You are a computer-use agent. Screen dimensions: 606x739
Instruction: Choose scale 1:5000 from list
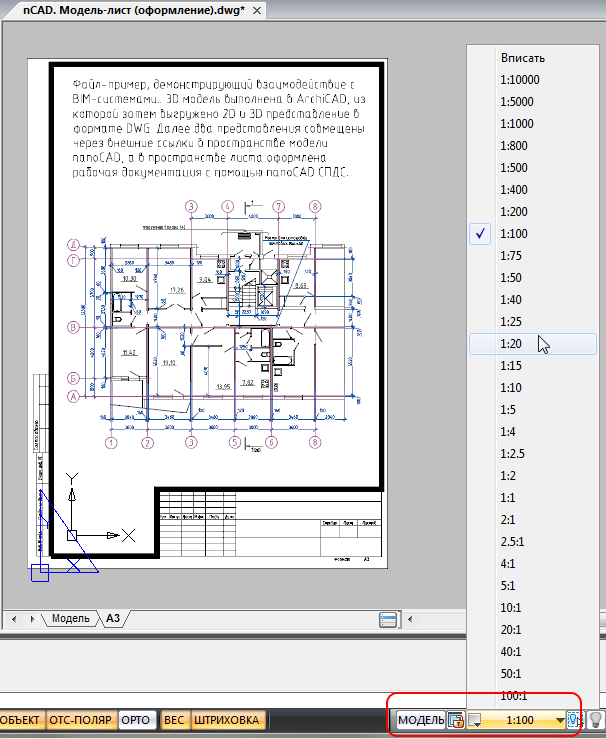[532, 102]
